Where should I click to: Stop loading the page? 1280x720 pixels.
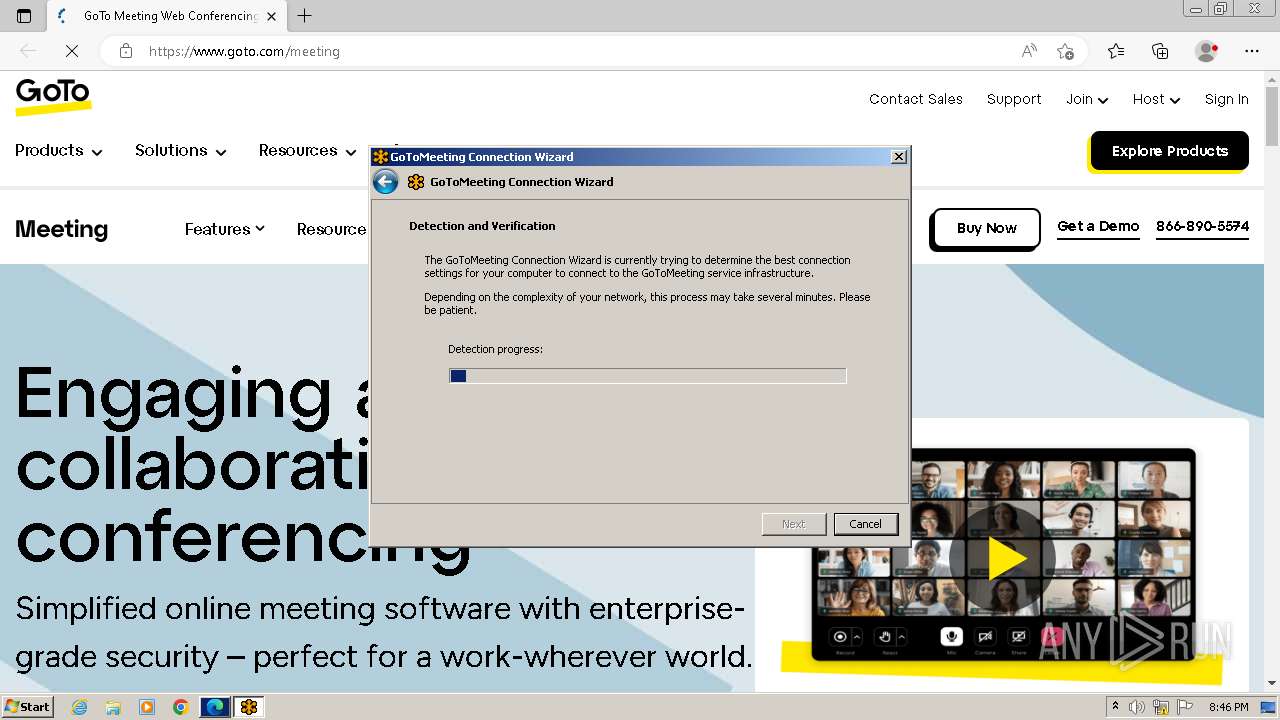click(71, 51)
